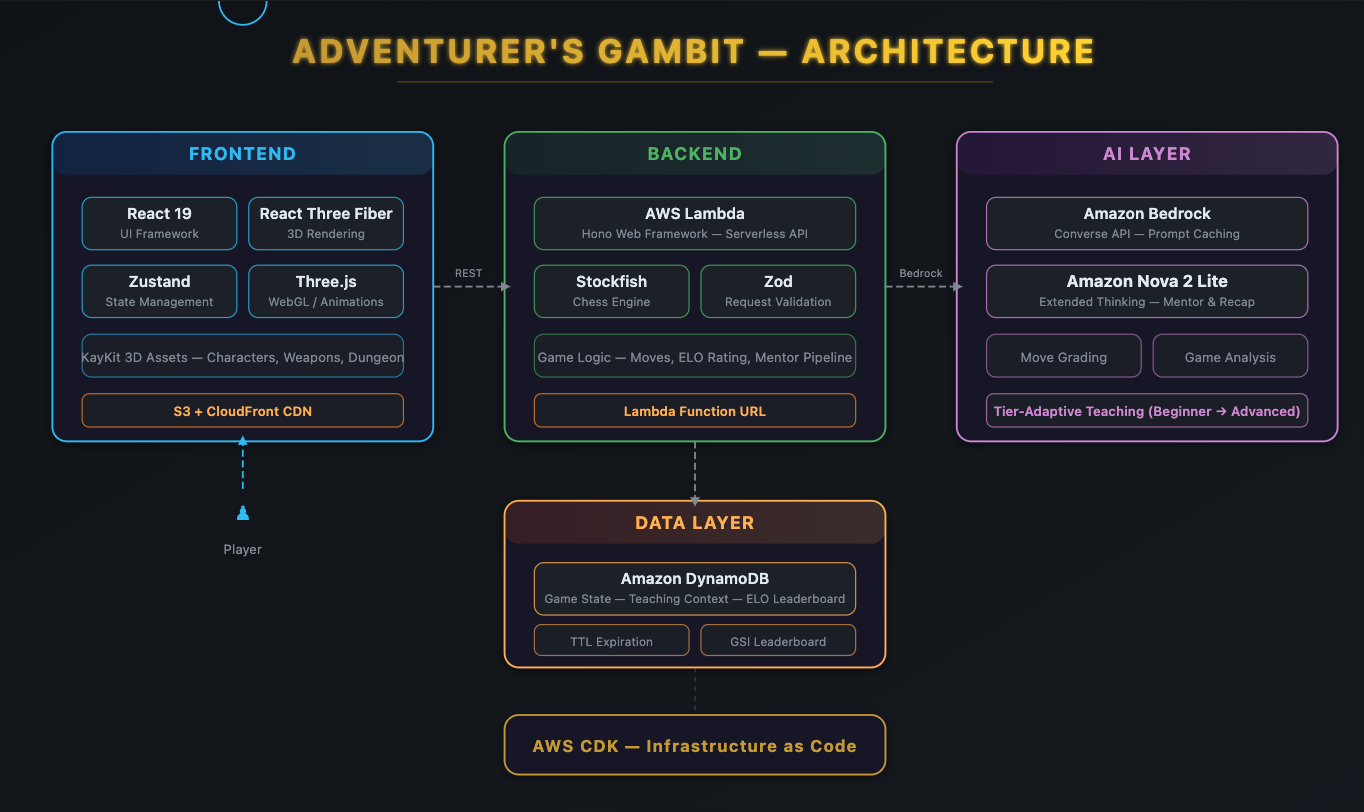Select the Stockfish Chess Engine box
Screen dimensions: 1364x812
pyautogui.click(x=611, y=291)
